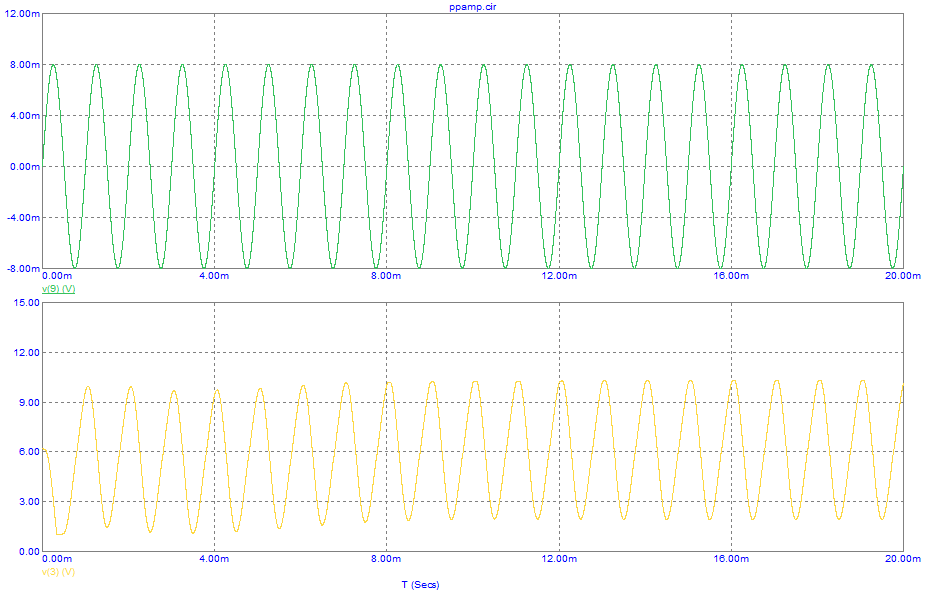Click the 9.00 label on lower plot
This screenshot has height=593, width=928.
click(28, 402)
